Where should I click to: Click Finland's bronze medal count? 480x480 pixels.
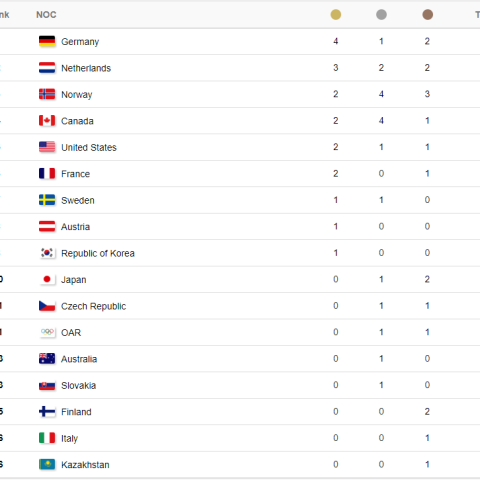click(427, 412)
